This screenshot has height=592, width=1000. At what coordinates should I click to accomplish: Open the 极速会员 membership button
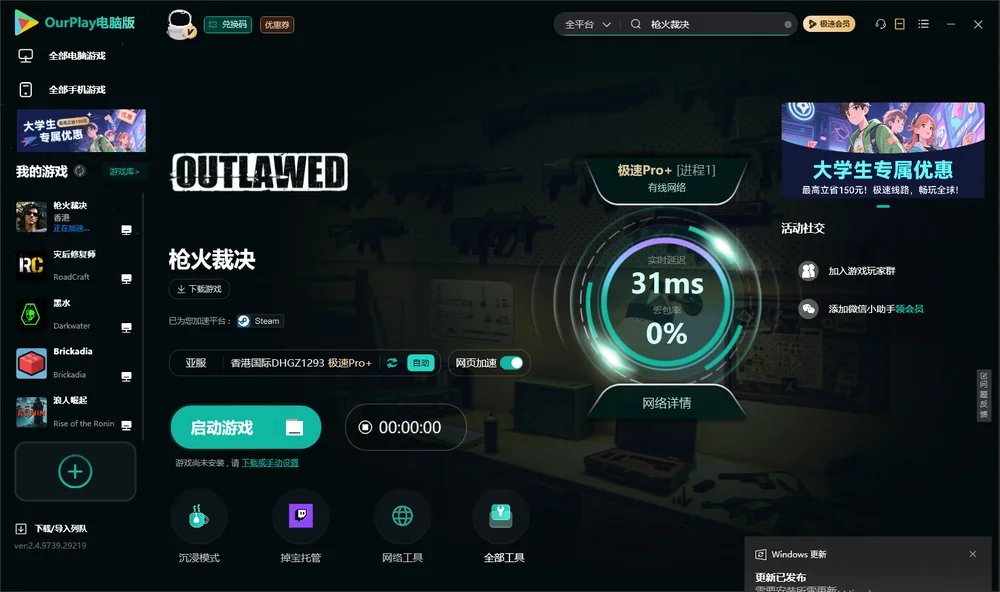829,24
